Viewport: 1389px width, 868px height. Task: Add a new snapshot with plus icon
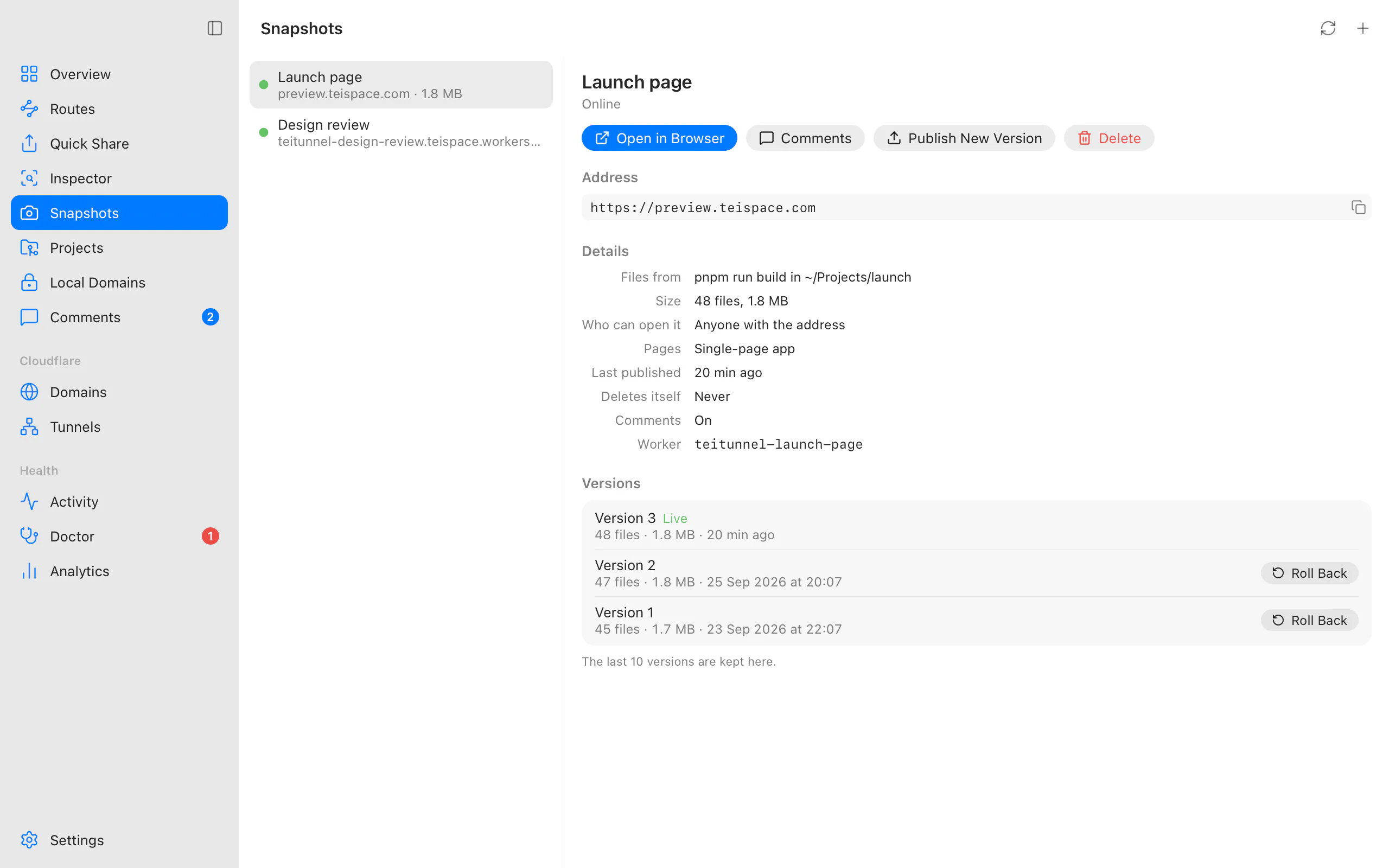point(1362,28)
